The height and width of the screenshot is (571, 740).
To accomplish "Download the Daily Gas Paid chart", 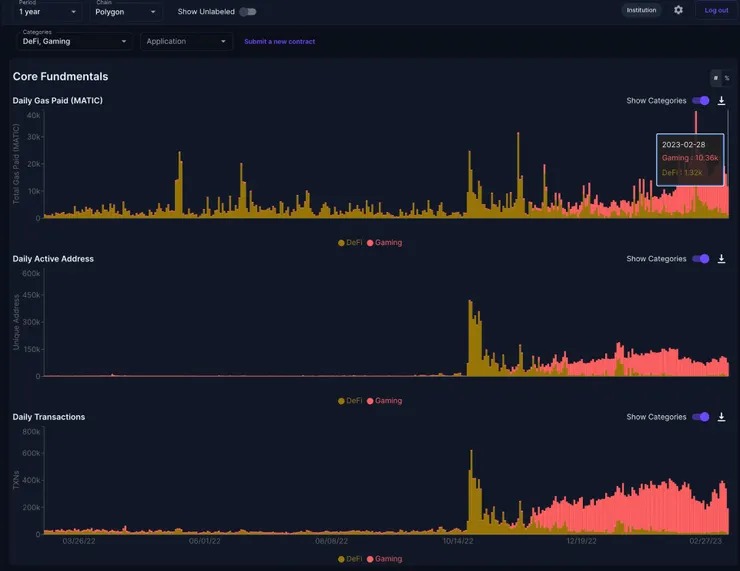I will point(721,101).
